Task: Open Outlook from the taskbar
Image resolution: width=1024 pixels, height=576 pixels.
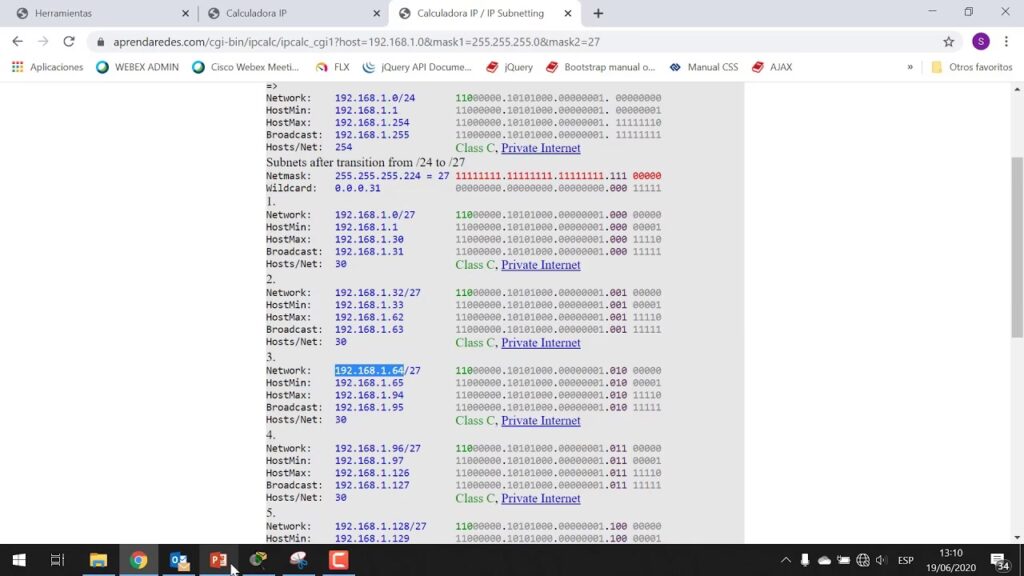Action: [179, 560]
